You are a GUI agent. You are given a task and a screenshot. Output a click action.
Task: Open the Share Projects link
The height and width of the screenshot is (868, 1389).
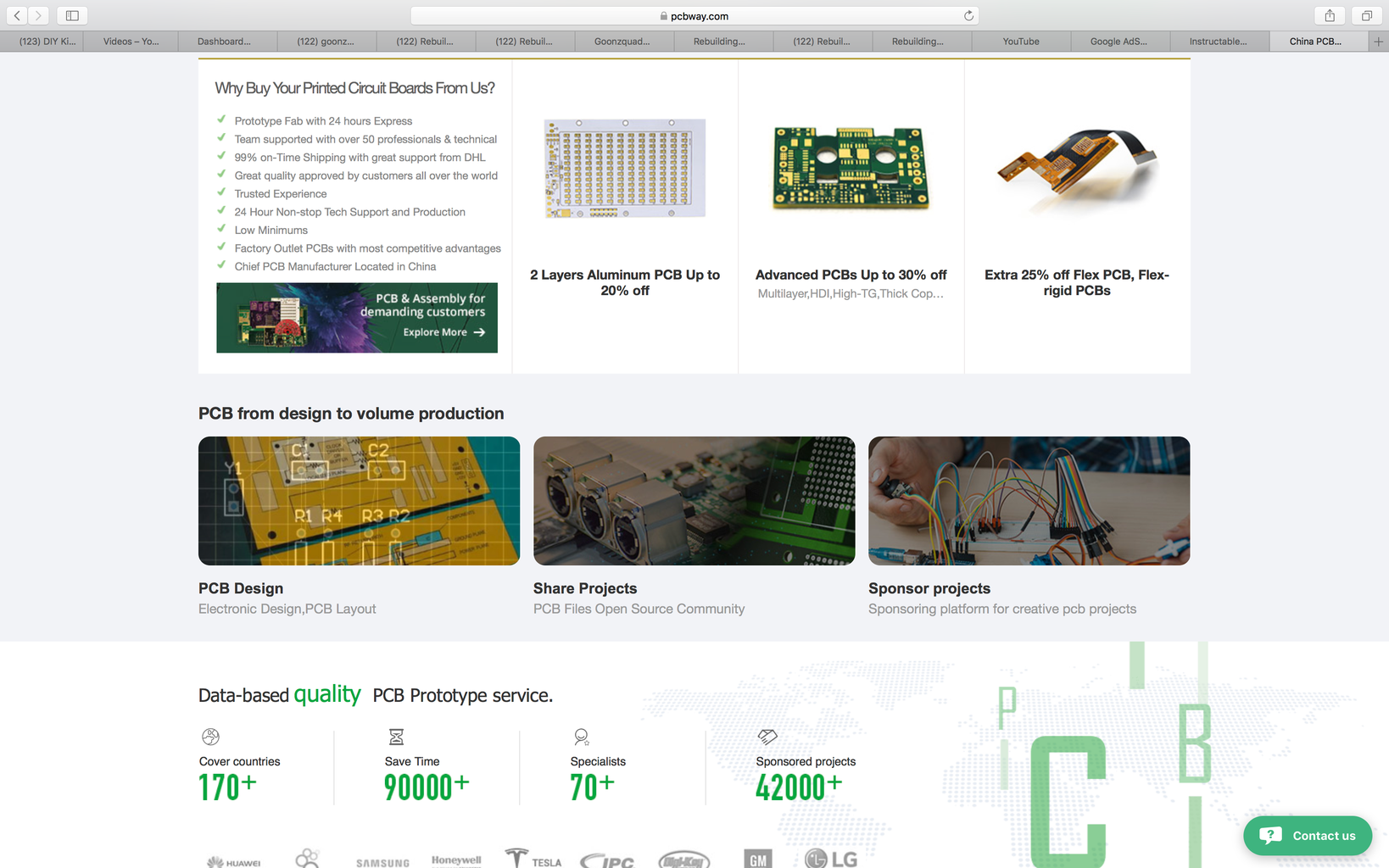pyautogui.click(x=585, y=588)
